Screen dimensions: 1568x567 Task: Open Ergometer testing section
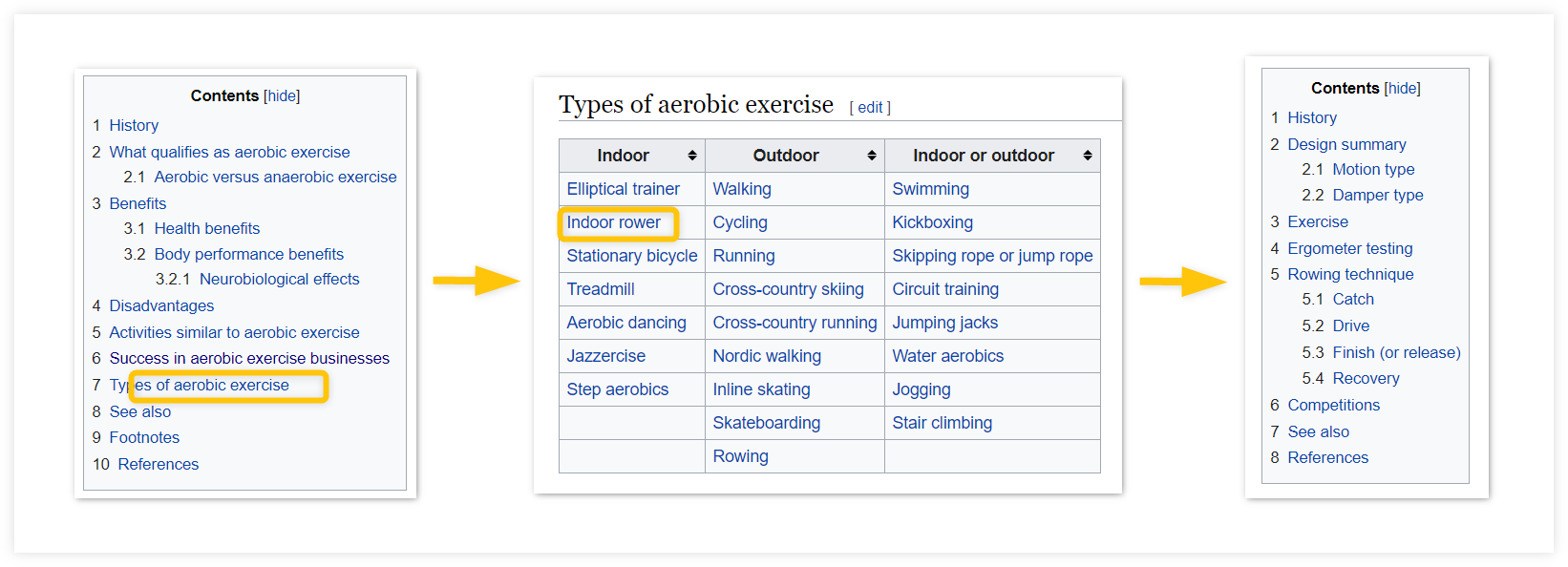pyautogui.click(x=1350, y=248)
